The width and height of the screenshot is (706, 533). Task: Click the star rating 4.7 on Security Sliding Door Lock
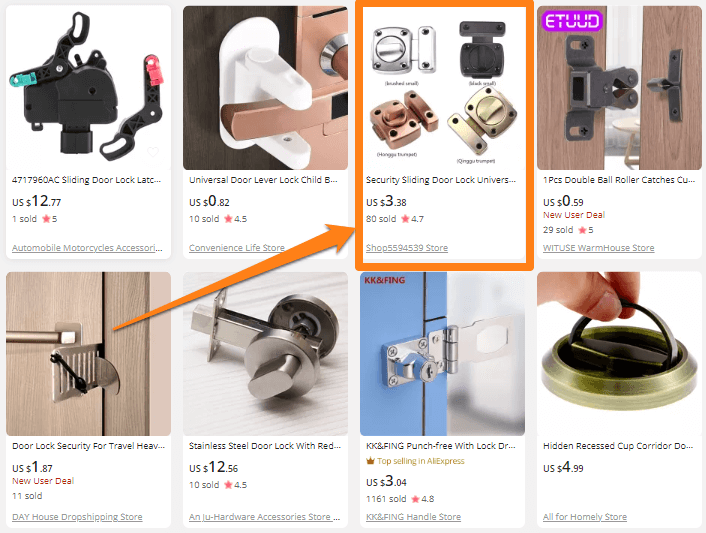[412, 219]
